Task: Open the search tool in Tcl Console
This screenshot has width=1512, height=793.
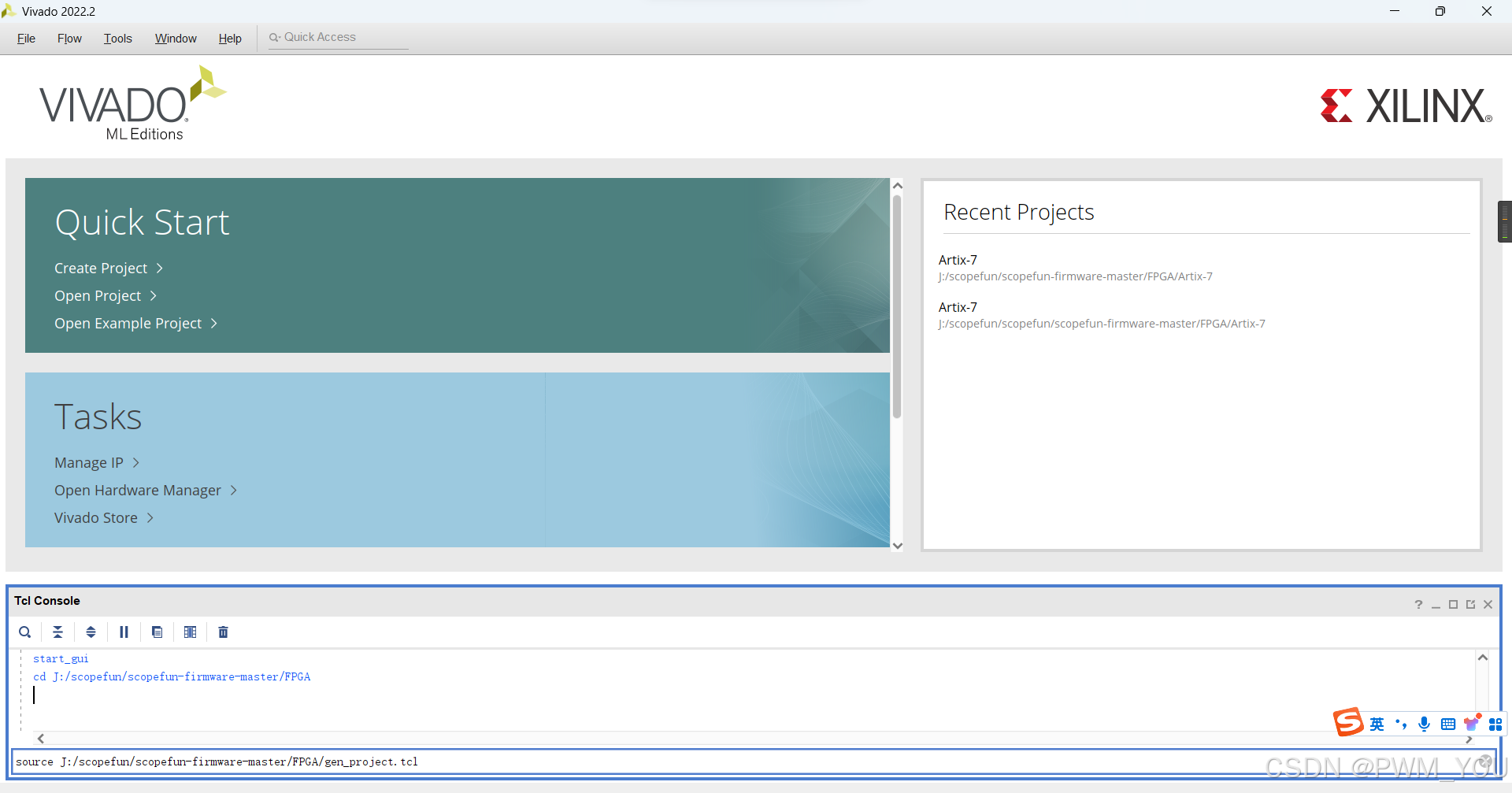Action: 25,632
